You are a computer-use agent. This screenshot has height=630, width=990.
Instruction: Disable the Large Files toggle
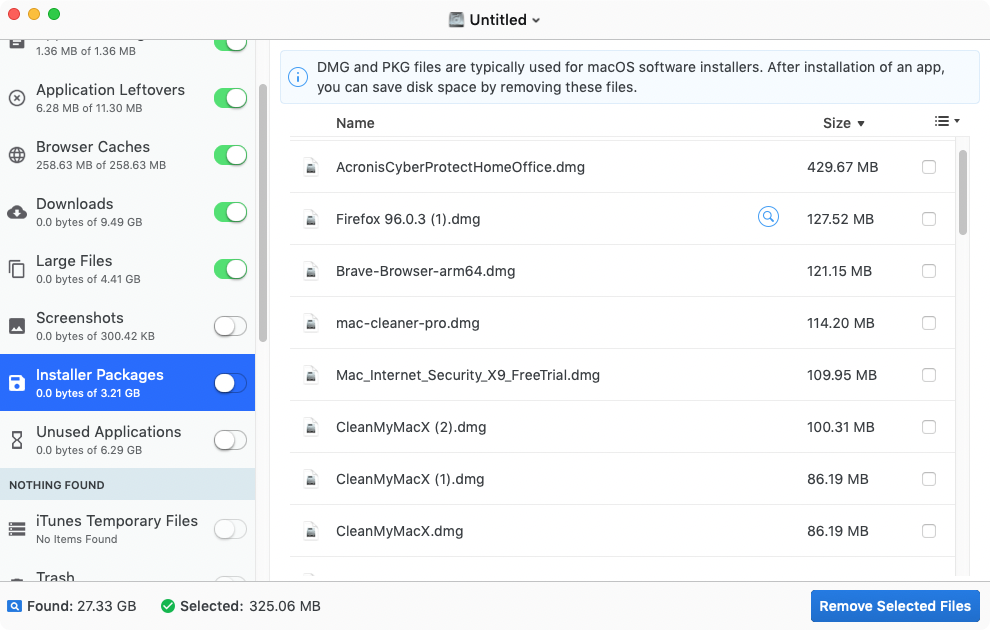(230, 270)
